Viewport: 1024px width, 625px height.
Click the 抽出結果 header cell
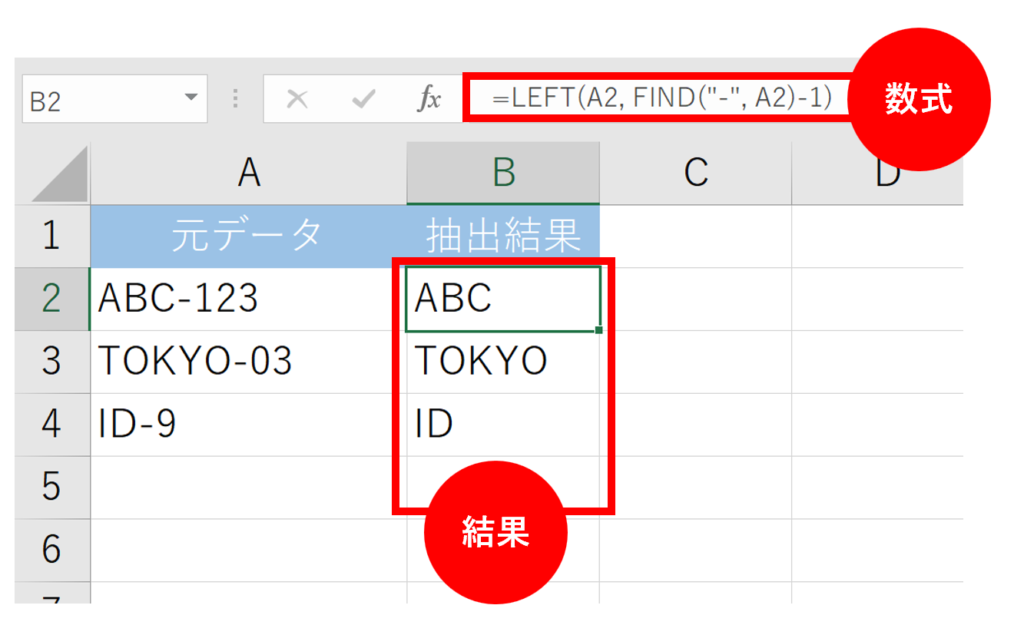[503, 236]
